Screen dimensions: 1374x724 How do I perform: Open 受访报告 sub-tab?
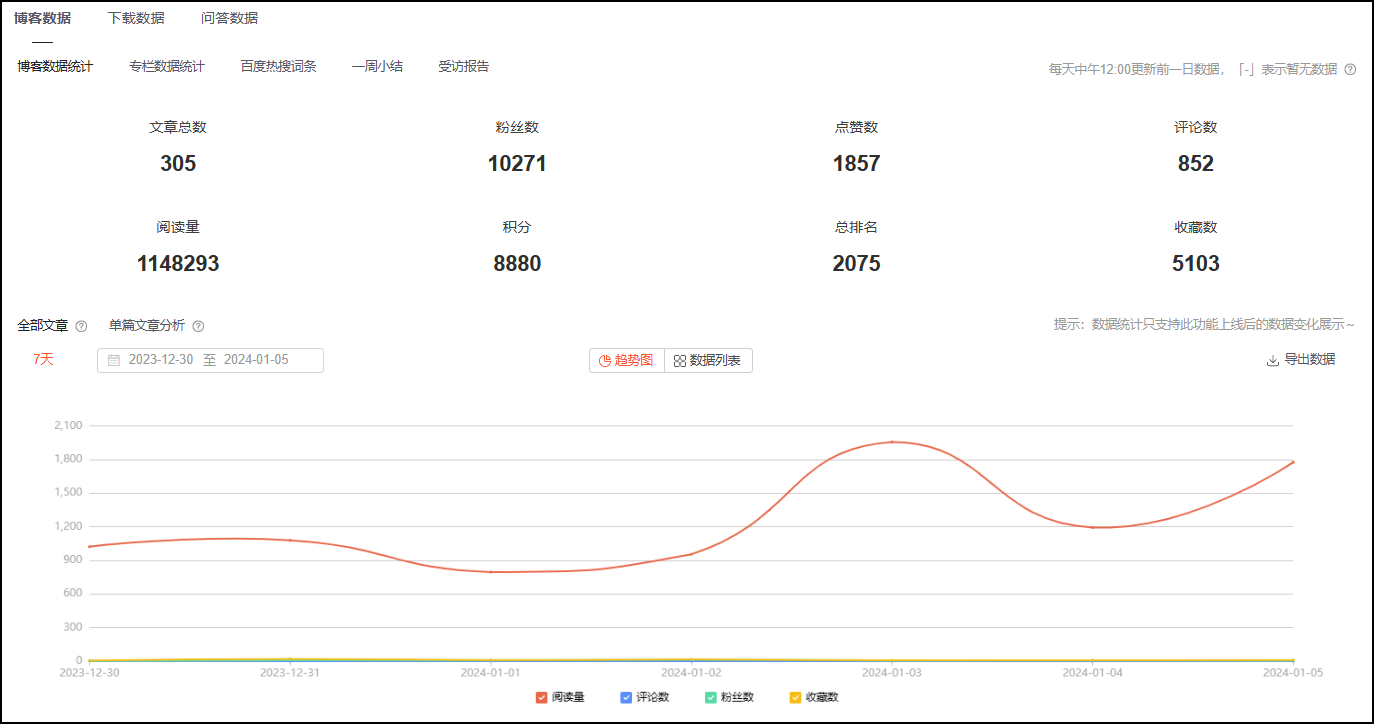coord(464,66)
